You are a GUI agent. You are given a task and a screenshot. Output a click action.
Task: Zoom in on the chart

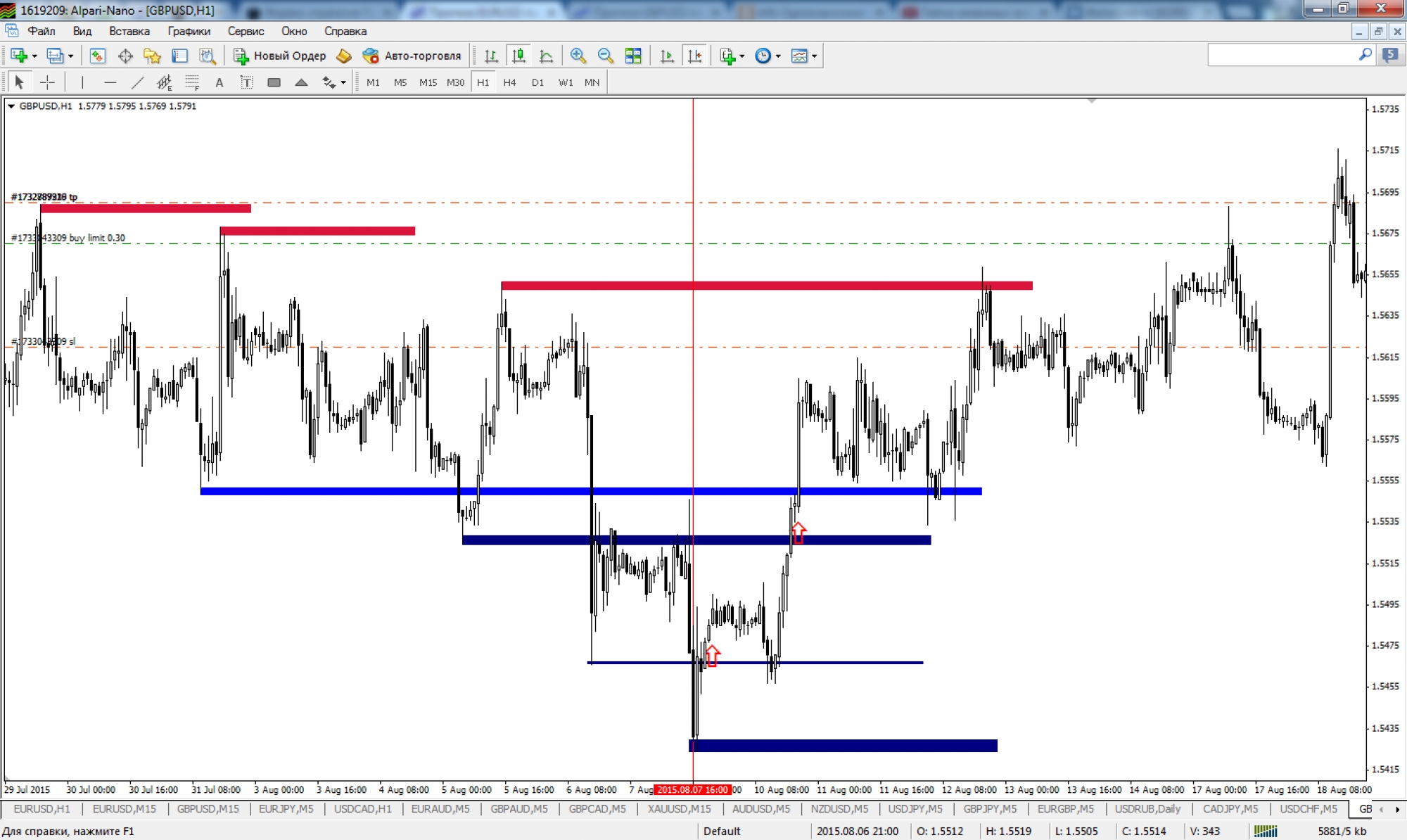click(x=578, y=56)
